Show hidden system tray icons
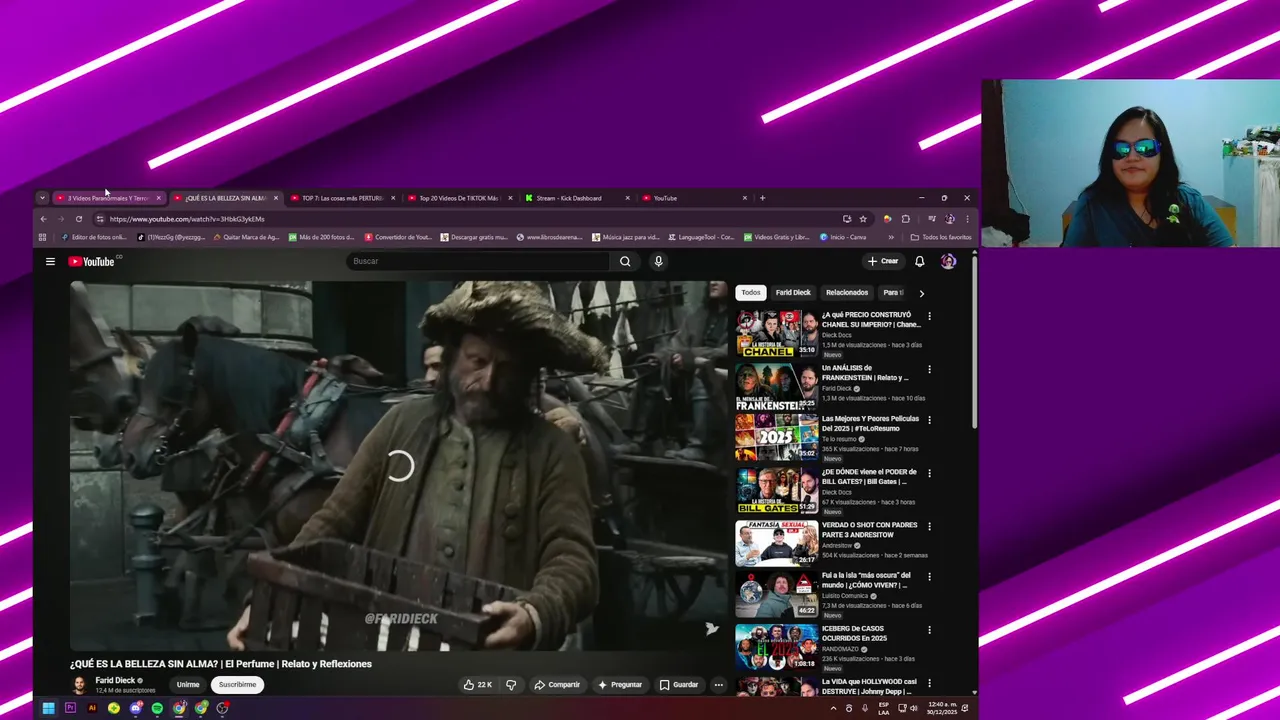The width and height of the screenshot is (1280, 720). click(x=833, y=708)
